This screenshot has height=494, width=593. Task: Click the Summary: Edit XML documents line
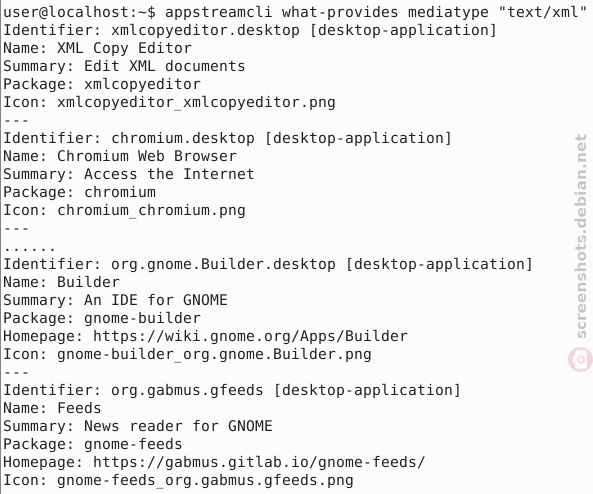coord(124,66)
